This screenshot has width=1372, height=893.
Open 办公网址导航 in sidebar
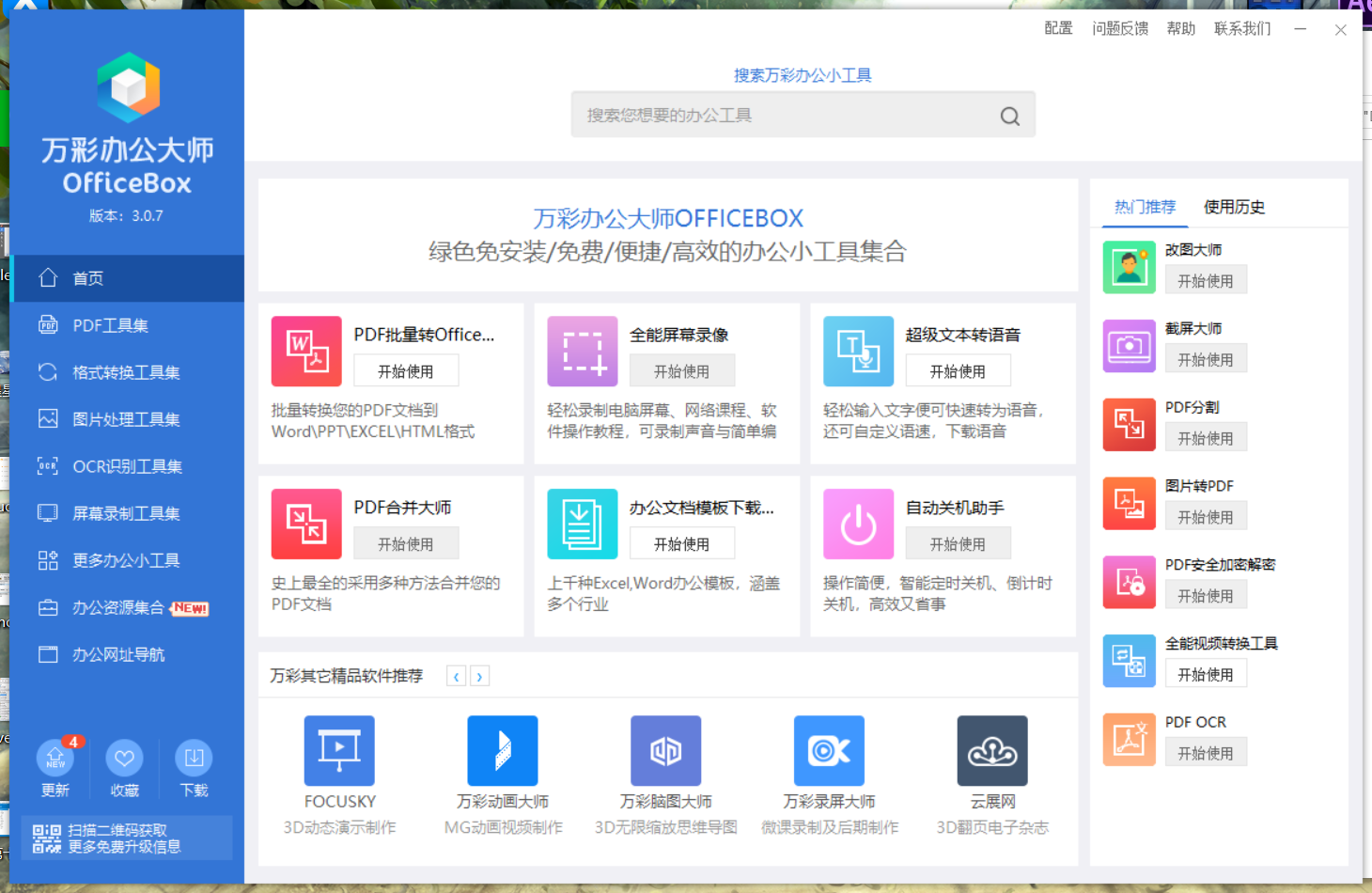127,654
